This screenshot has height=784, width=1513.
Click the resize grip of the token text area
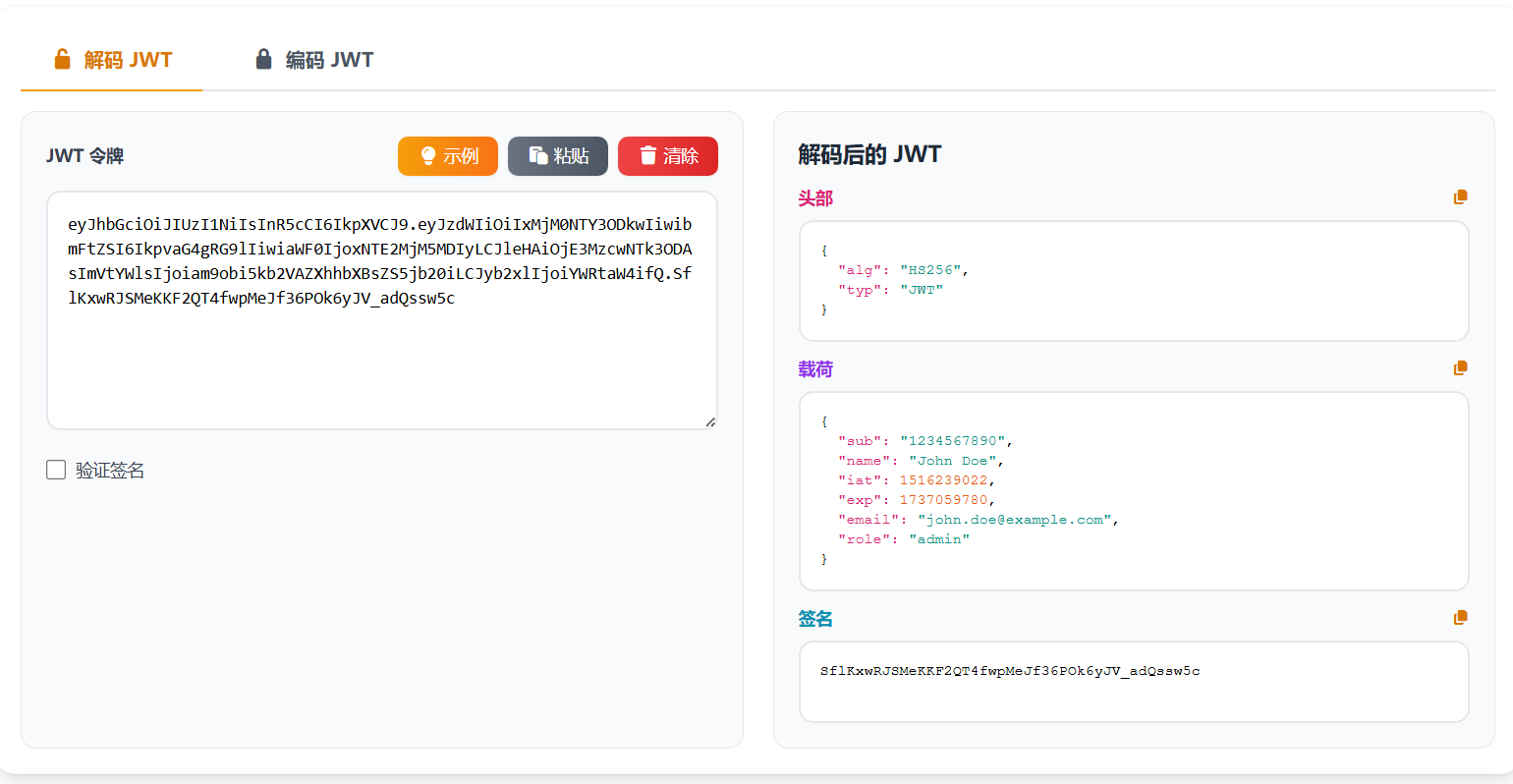pos(710,421)
